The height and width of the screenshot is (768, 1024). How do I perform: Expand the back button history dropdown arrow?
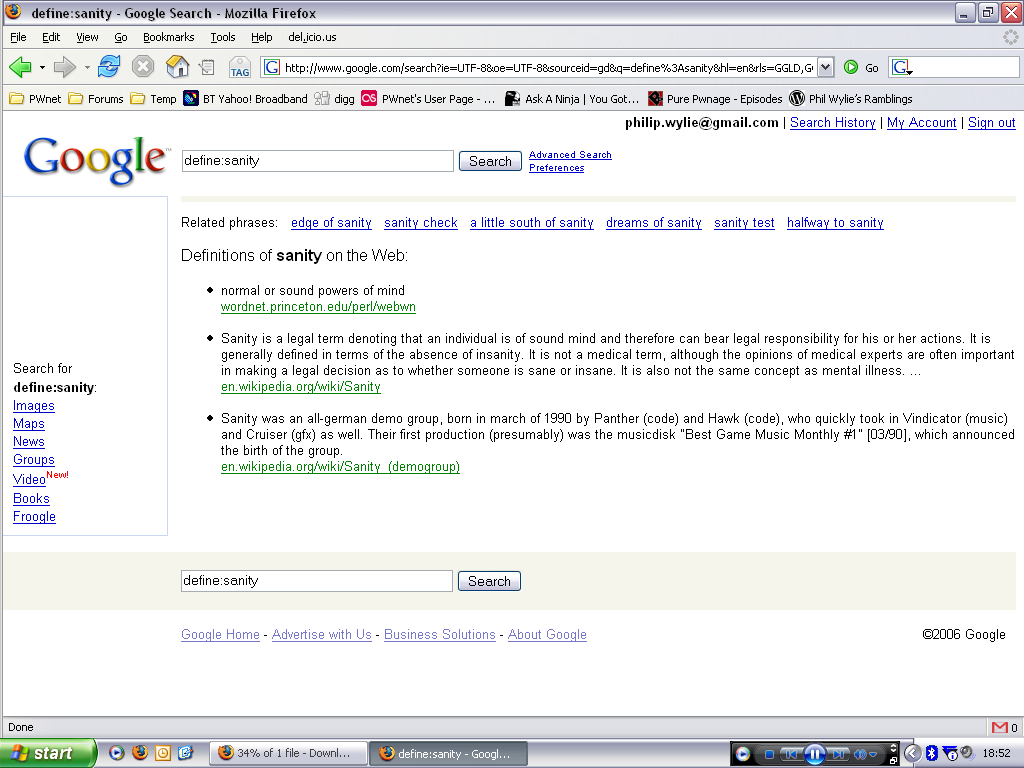click(42, 68)
